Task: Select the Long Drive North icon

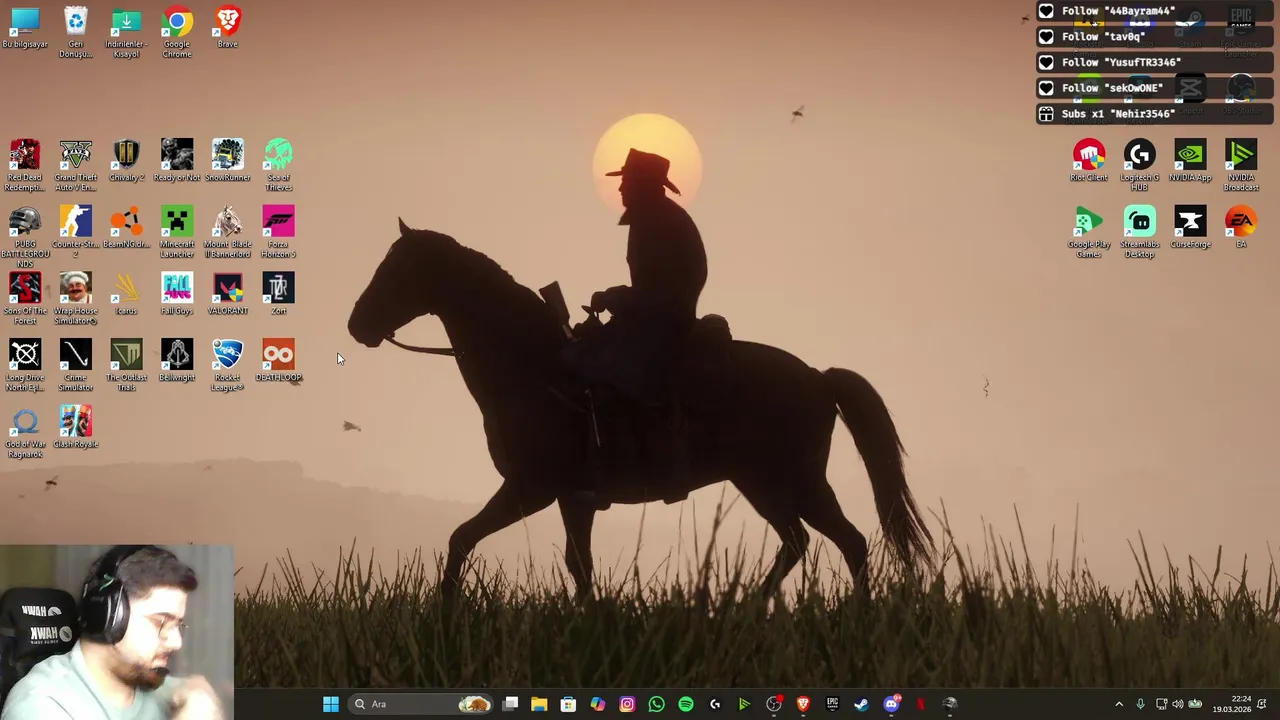Action: [x=25, y=366]
